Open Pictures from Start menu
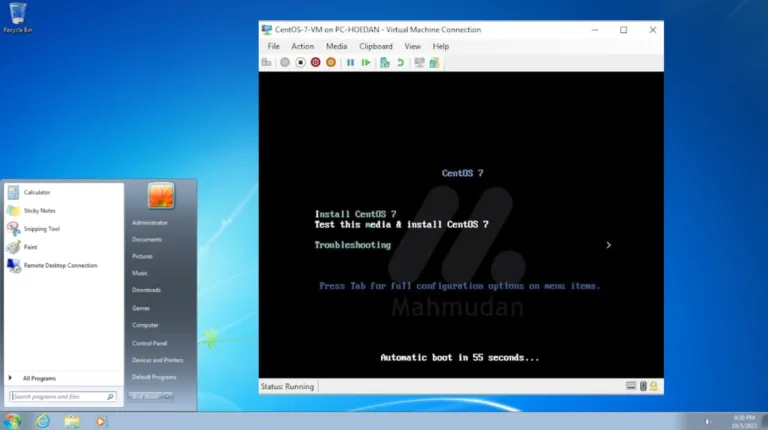The width and height of the screenshot is (768, 430). [142, 256]
